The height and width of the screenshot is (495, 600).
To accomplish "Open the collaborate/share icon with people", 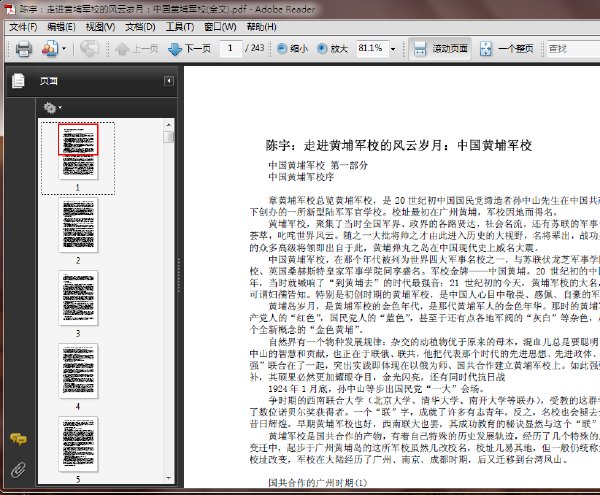I will click(x=50, y=49).
